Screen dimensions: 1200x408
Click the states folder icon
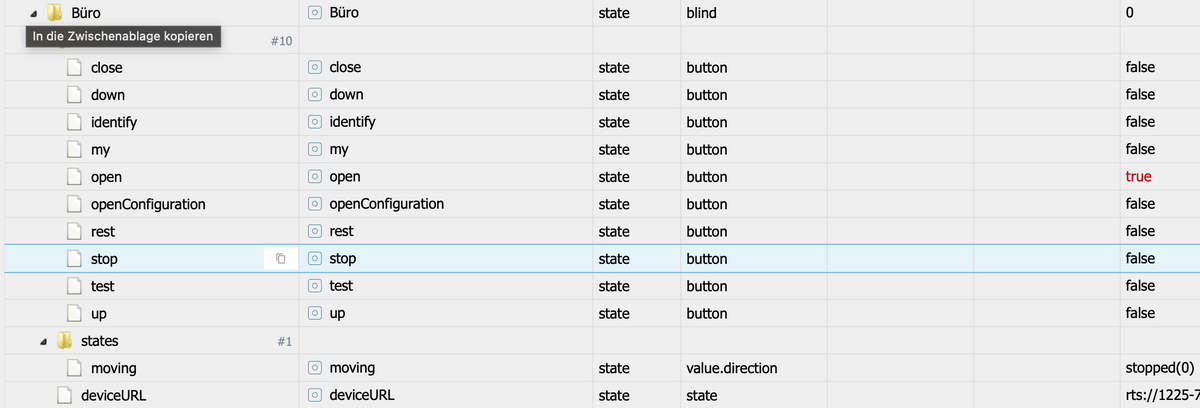tap(64, 341)
